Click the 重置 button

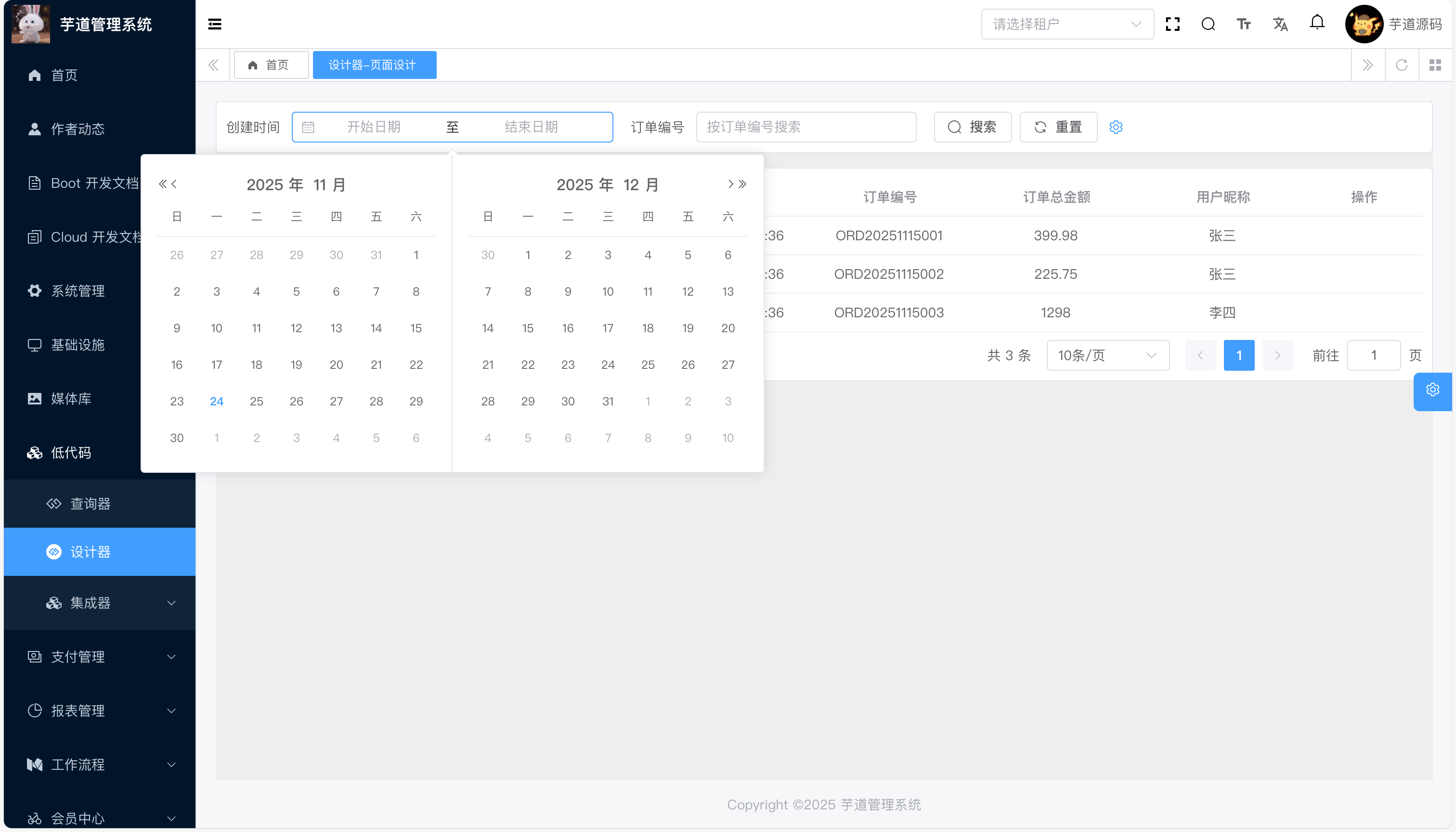tap(1058, 127)
